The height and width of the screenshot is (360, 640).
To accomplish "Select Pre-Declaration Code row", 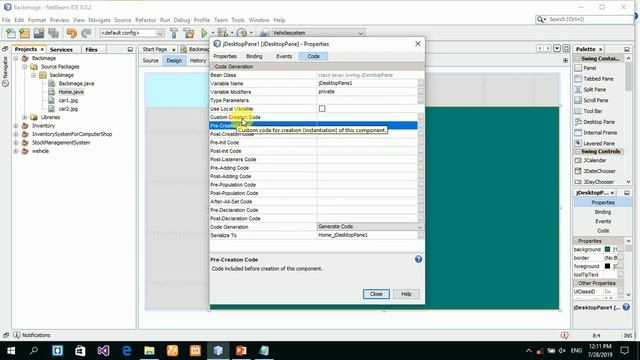I will pyautogui.click(x=313, y=210).
